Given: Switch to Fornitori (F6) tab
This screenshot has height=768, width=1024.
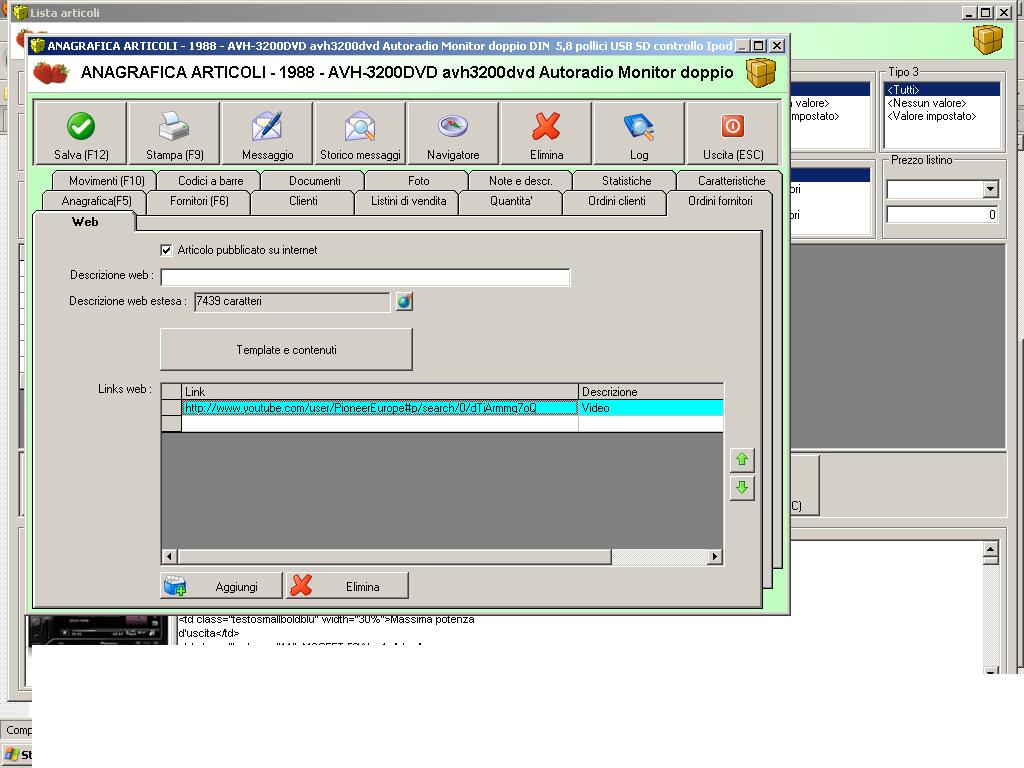Looking at the screenshot, I should pyautogui.click(x=199, y=201).
